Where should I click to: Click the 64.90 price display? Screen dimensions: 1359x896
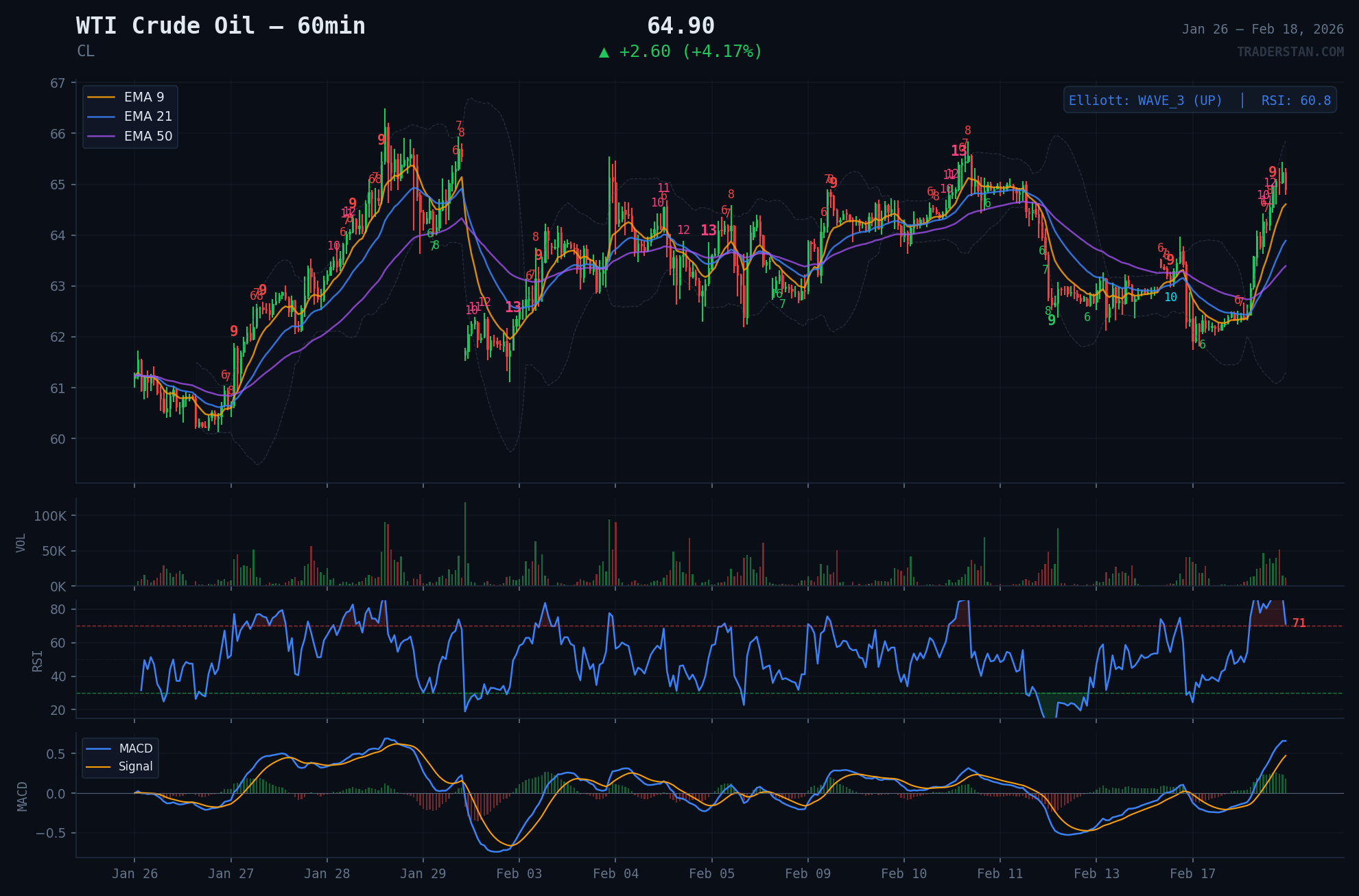pyautogui.click(x=681, y=26)
